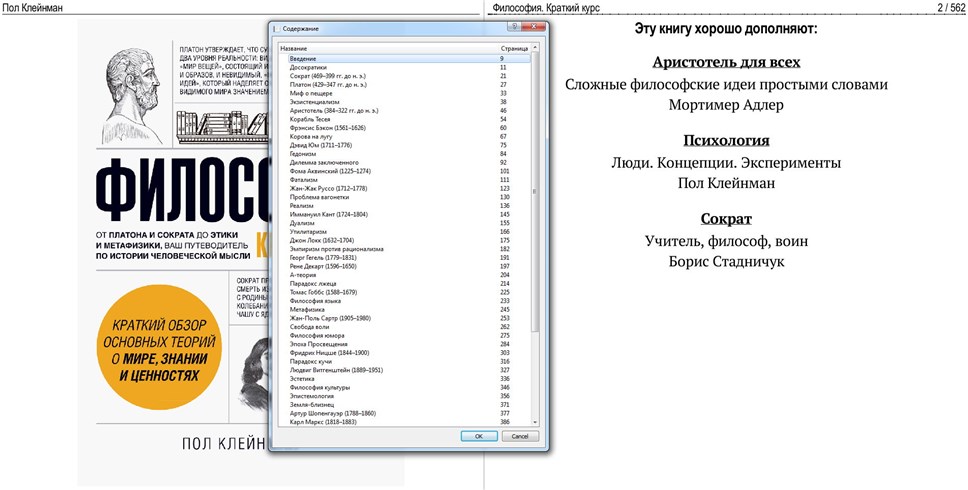968x490 pixels.
Task: Click the Философия. Краткий курс header title
Action: click(x=546, y=8)
